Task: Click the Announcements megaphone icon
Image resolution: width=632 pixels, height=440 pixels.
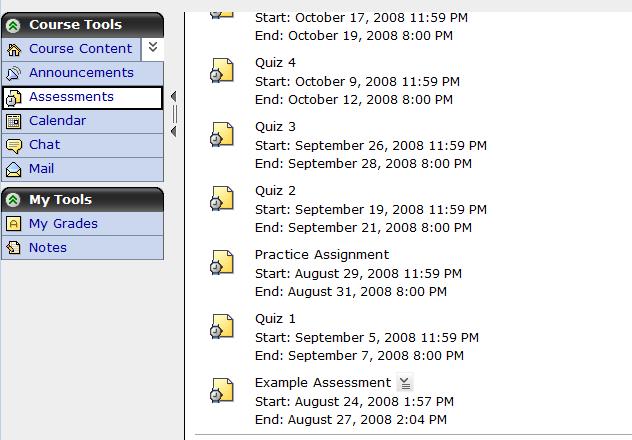Action: (13, 73)
